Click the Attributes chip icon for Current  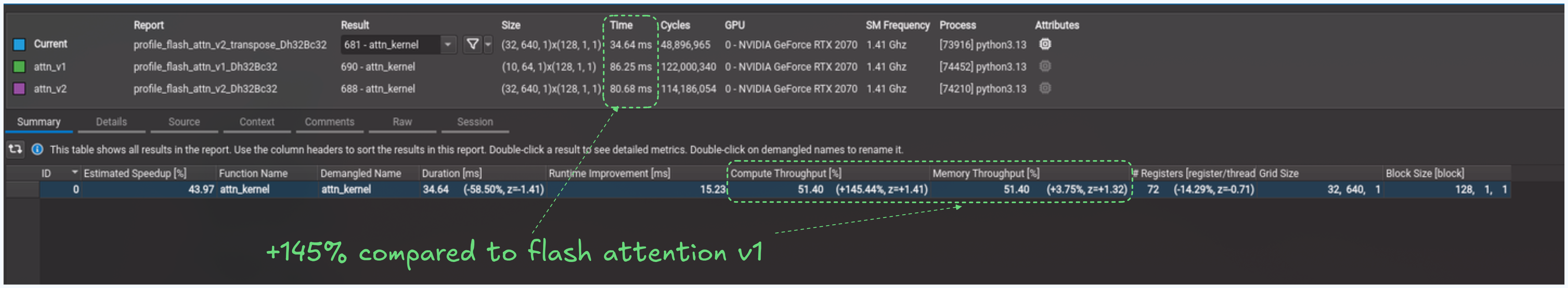[1045, 44]
